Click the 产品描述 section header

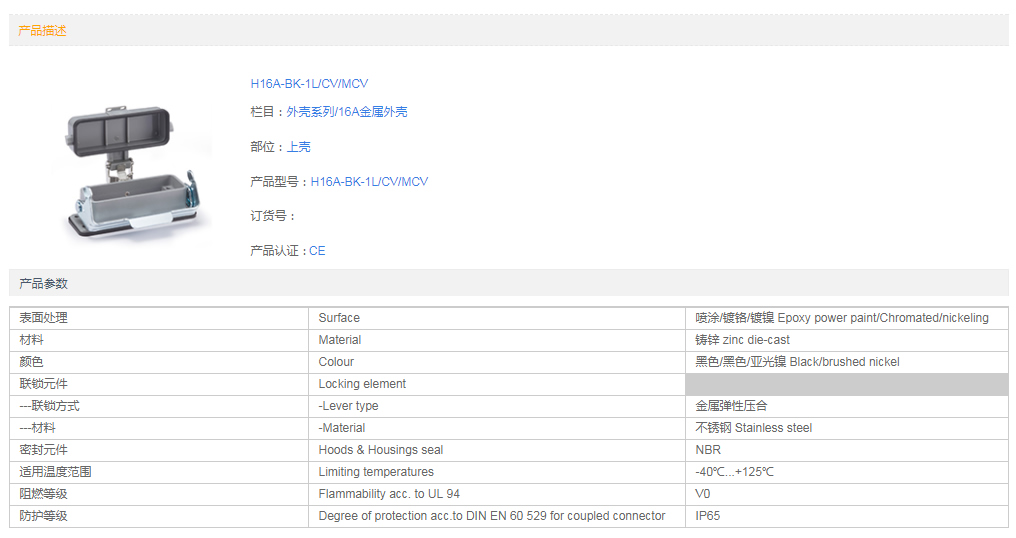tap(43, 31)
